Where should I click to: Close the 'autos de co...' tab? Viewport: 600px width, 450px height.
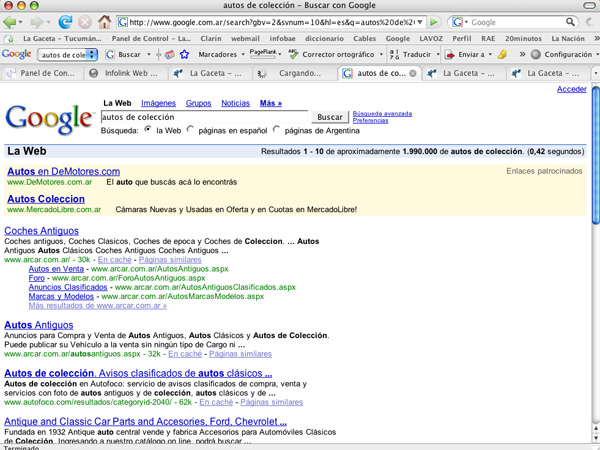tap(413, 73)
